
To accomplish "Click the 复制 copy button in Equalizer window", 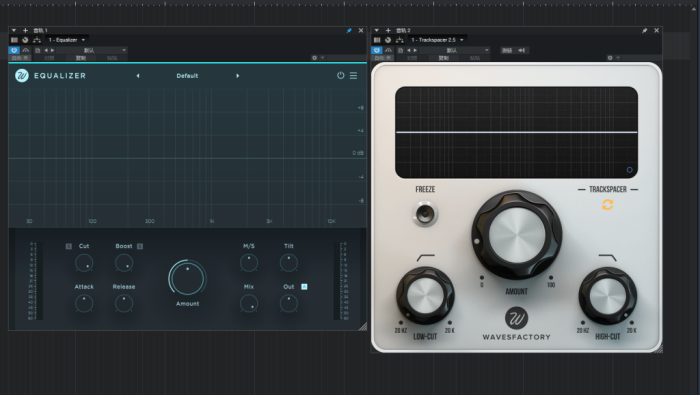I will click(x=81, y=58).
